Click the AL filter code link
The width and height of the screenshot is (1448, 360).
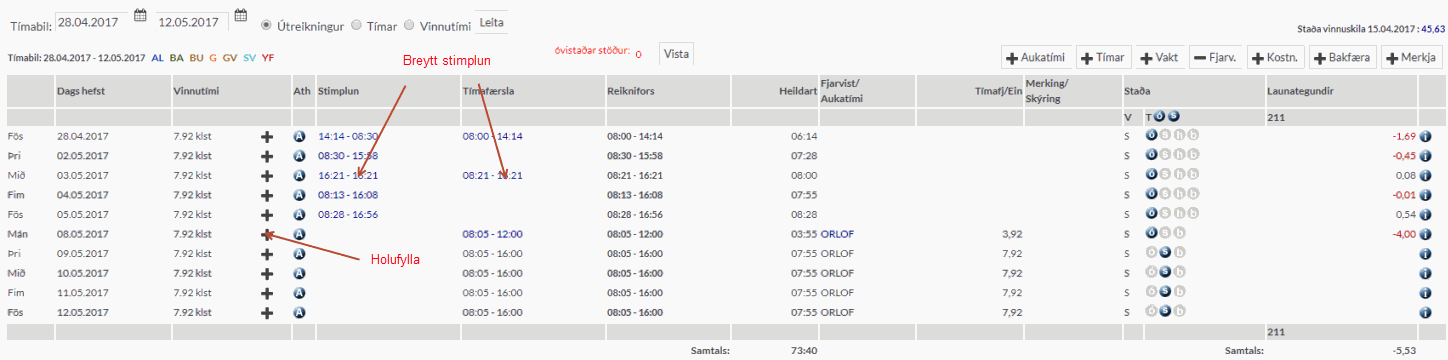tap(157, 58)
